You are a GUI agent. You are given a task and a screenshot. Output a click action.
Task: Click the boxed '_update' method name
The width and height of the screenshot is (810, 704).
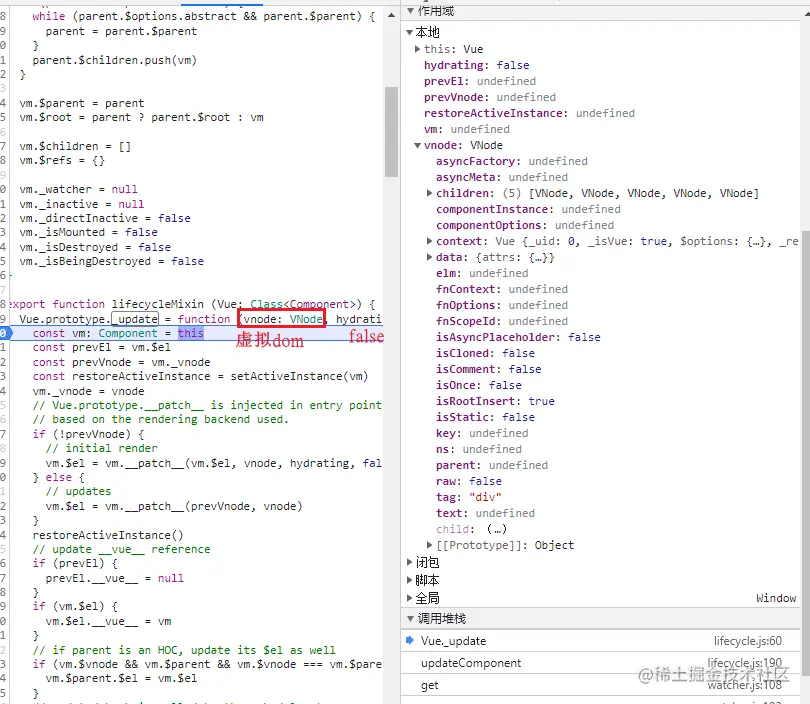click(x=135, y=319)
